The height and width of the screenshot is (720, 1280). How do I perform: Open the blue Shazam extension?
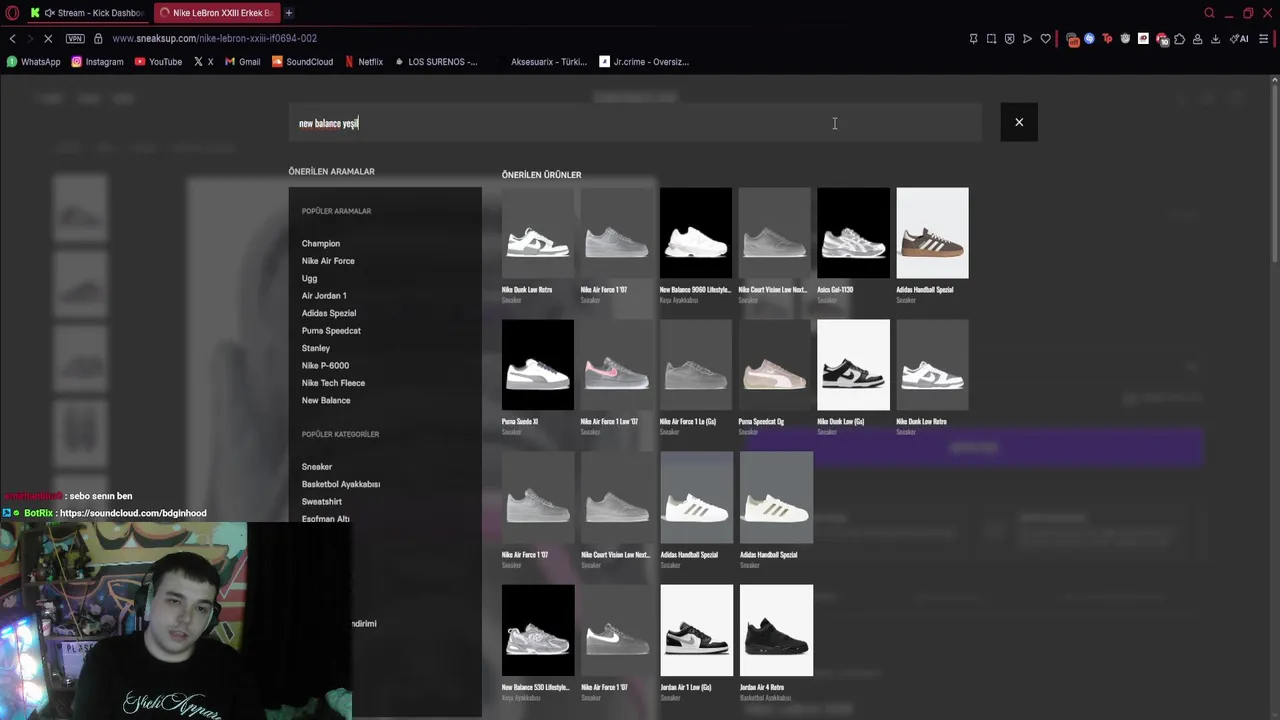tap(1089, 39)
